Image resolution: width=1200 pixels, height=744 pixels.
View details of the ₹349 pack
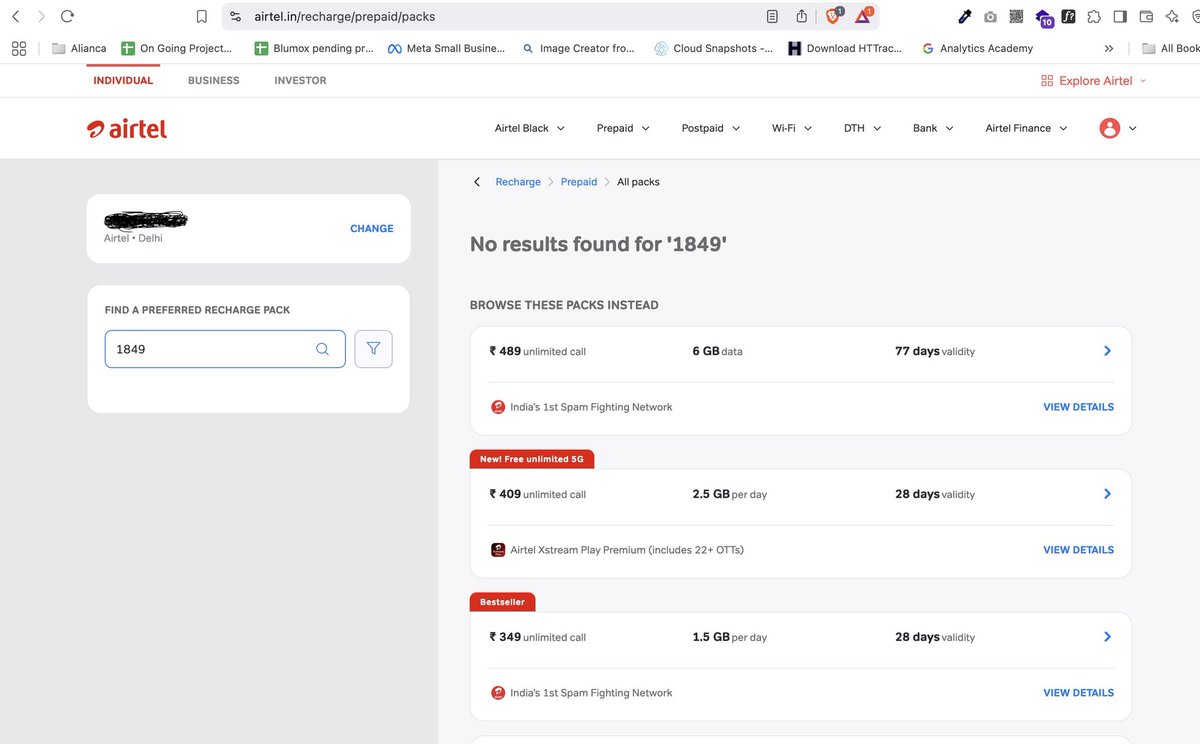click(x=1078, y=693)
